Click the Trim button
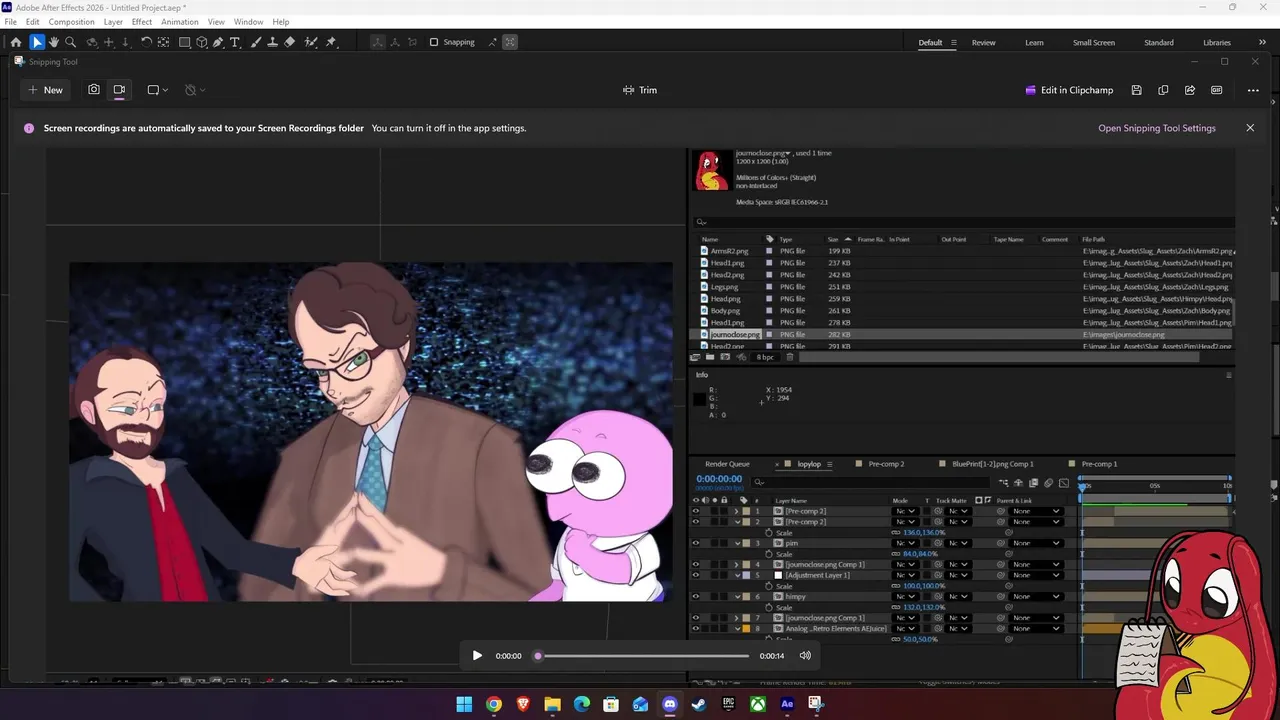Screen dimensions: 1280x720 tap(640, 90)
